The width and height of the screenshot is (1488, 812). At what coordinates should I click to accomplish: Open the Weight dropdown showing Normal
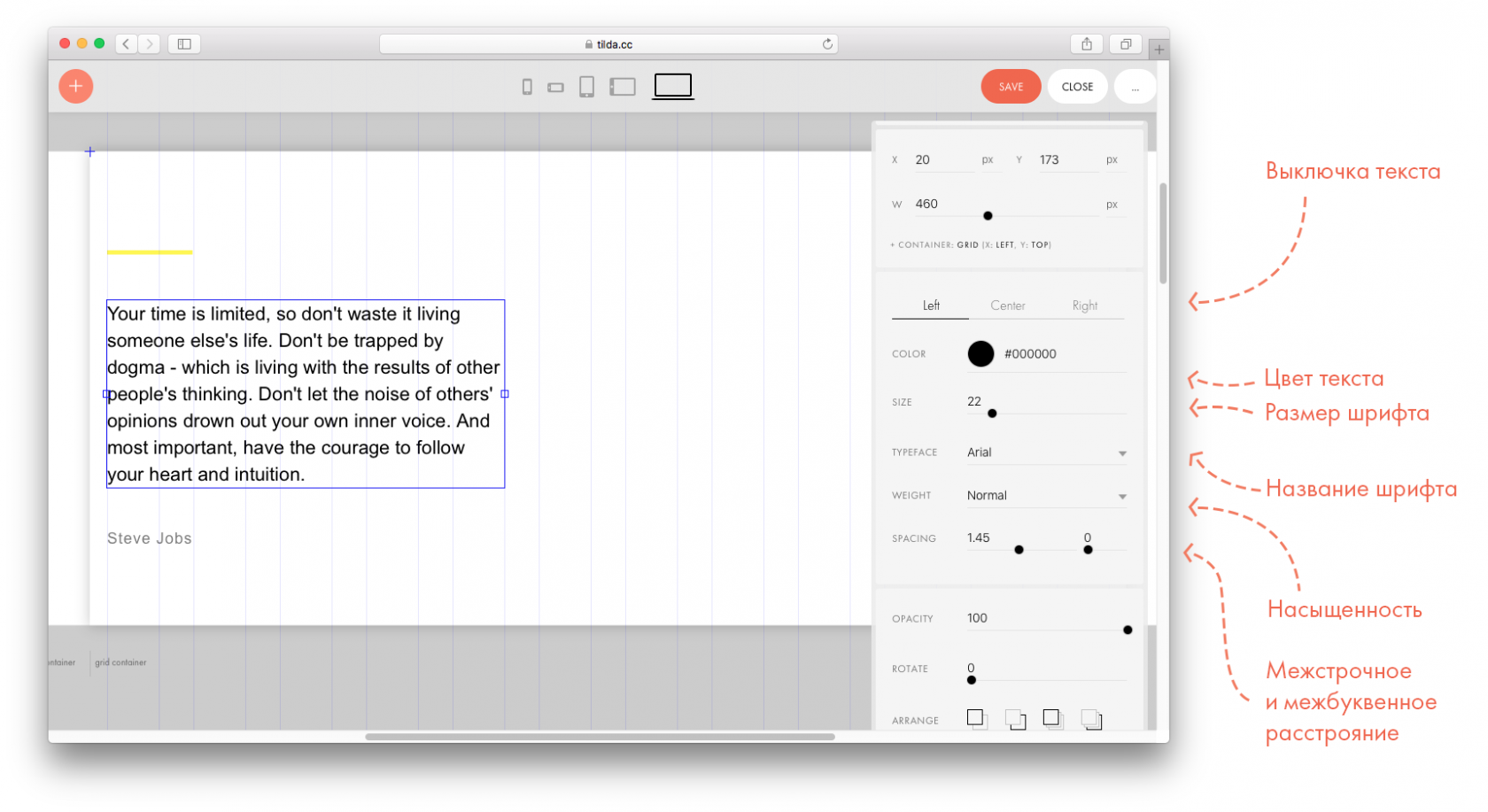(1045, 496)
